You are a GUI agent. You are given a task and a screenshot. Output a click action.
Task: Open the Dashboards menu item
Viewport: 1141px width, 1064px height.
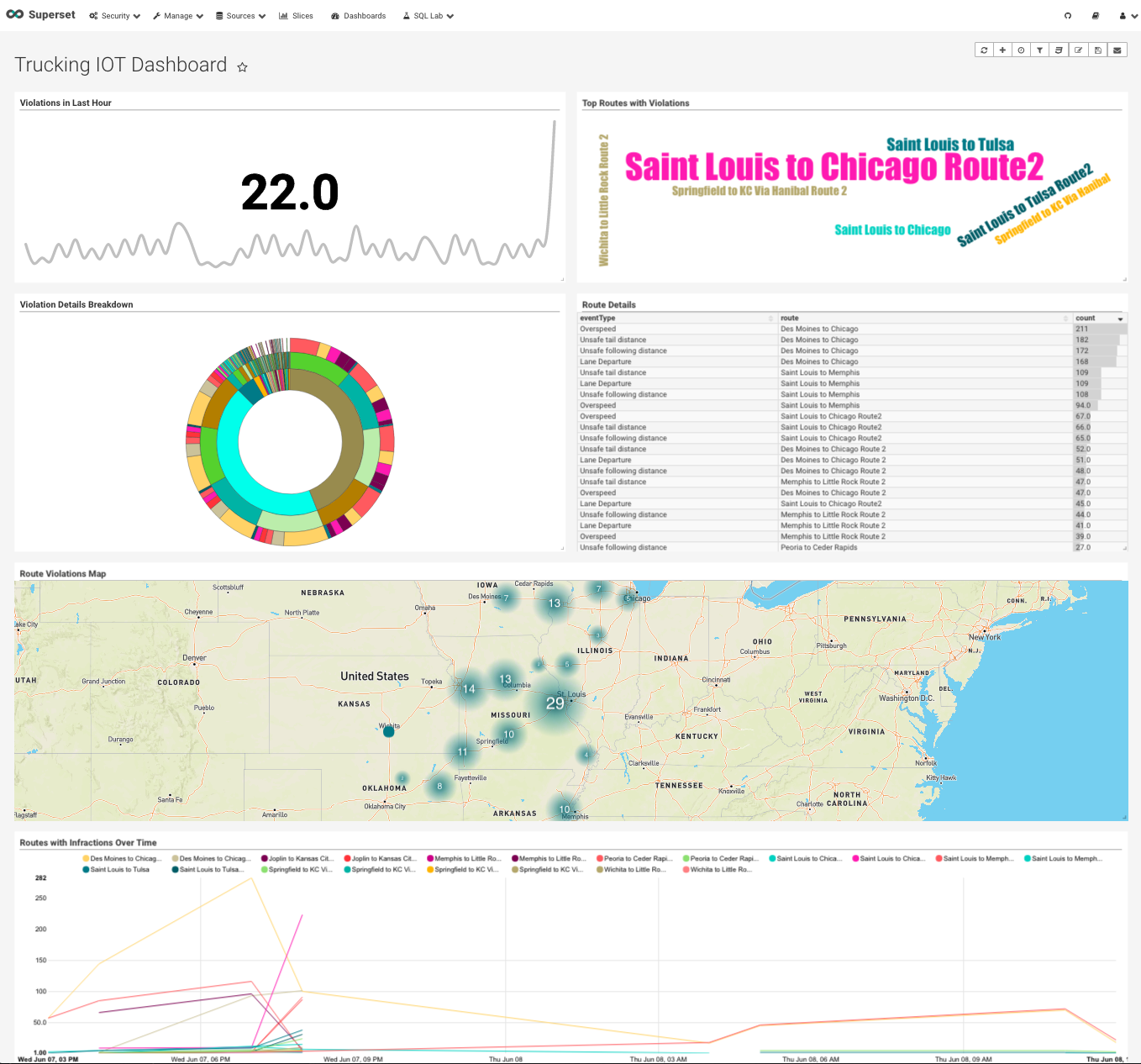tap(359, 16)
